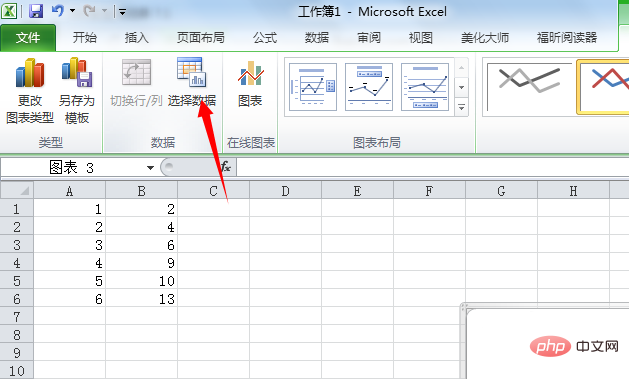
Task: Select column D header
Action: (286, 191)
